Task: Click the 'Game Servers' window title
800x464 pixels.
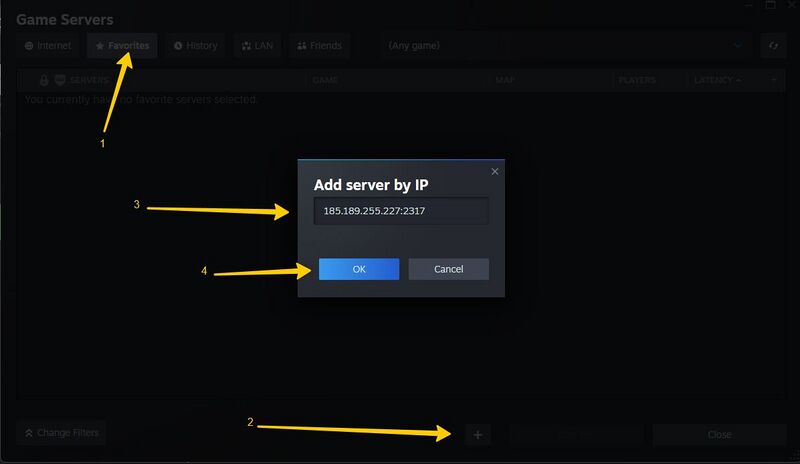Action: click(65, 20)
